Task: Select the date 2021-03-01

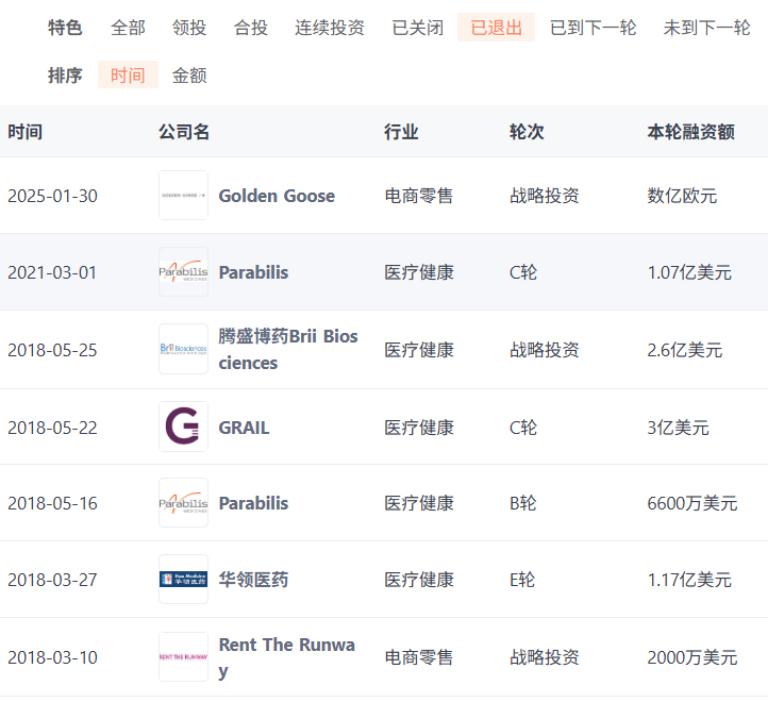Action: click(x=52, y=272)
